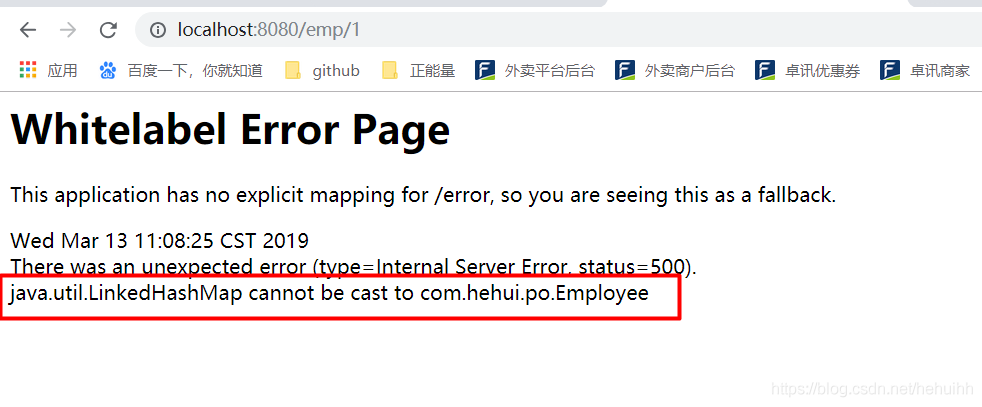The image size is (982, 407).
Task: Click the browser back arrow
Action: click(x=28, y=29)
